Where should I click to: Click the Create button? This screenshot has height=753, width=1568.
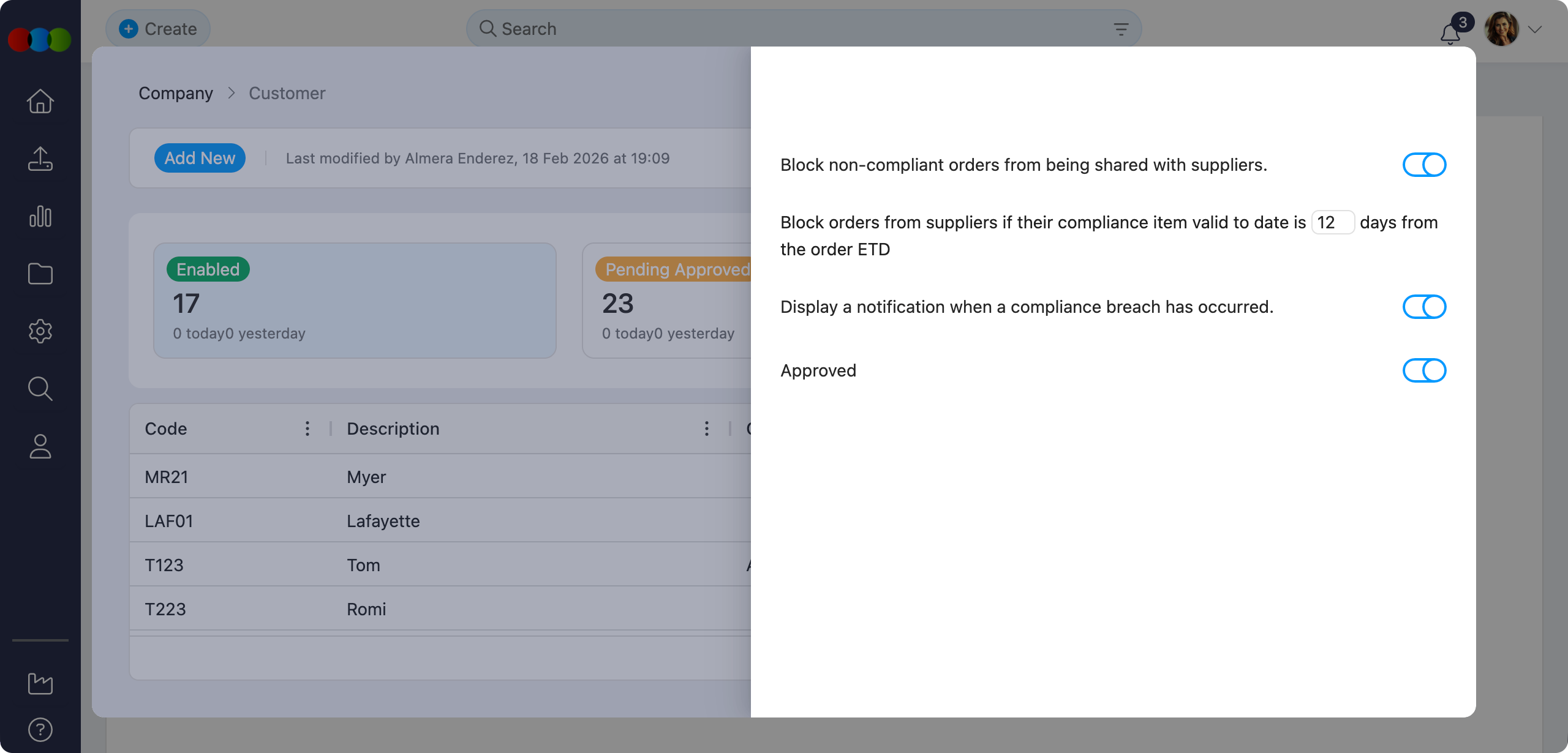pos(158,29)
